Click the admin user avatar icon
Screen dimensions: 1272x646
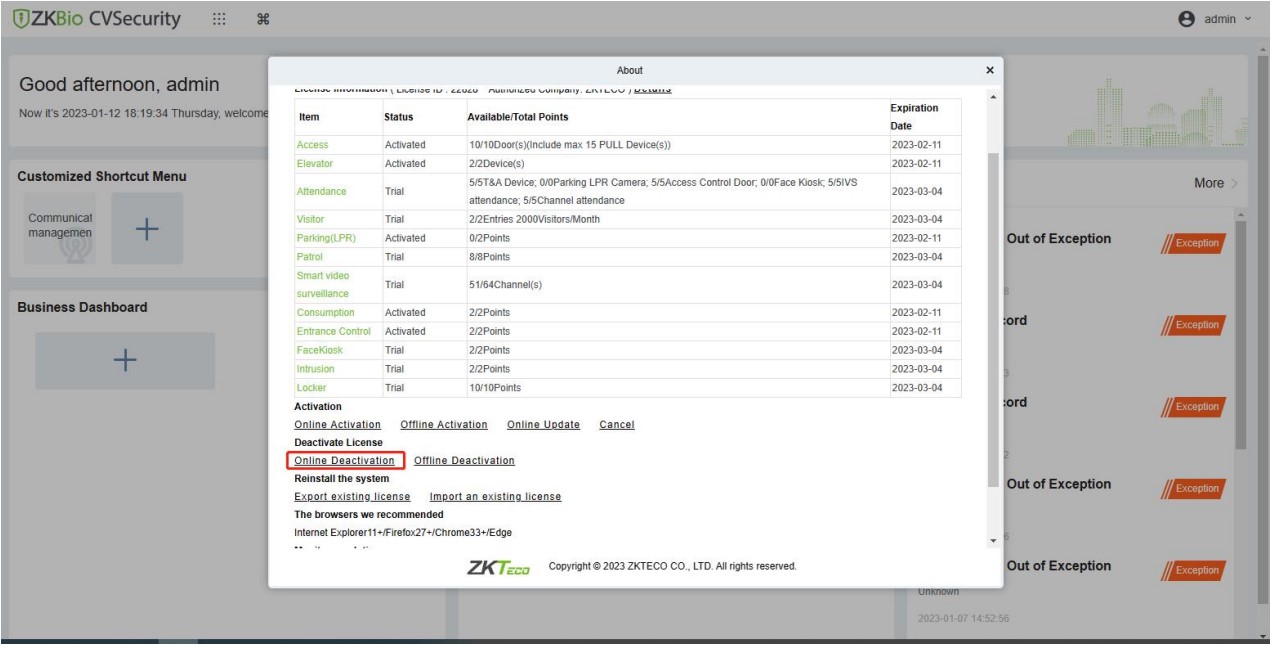(x=1188, y=19)
